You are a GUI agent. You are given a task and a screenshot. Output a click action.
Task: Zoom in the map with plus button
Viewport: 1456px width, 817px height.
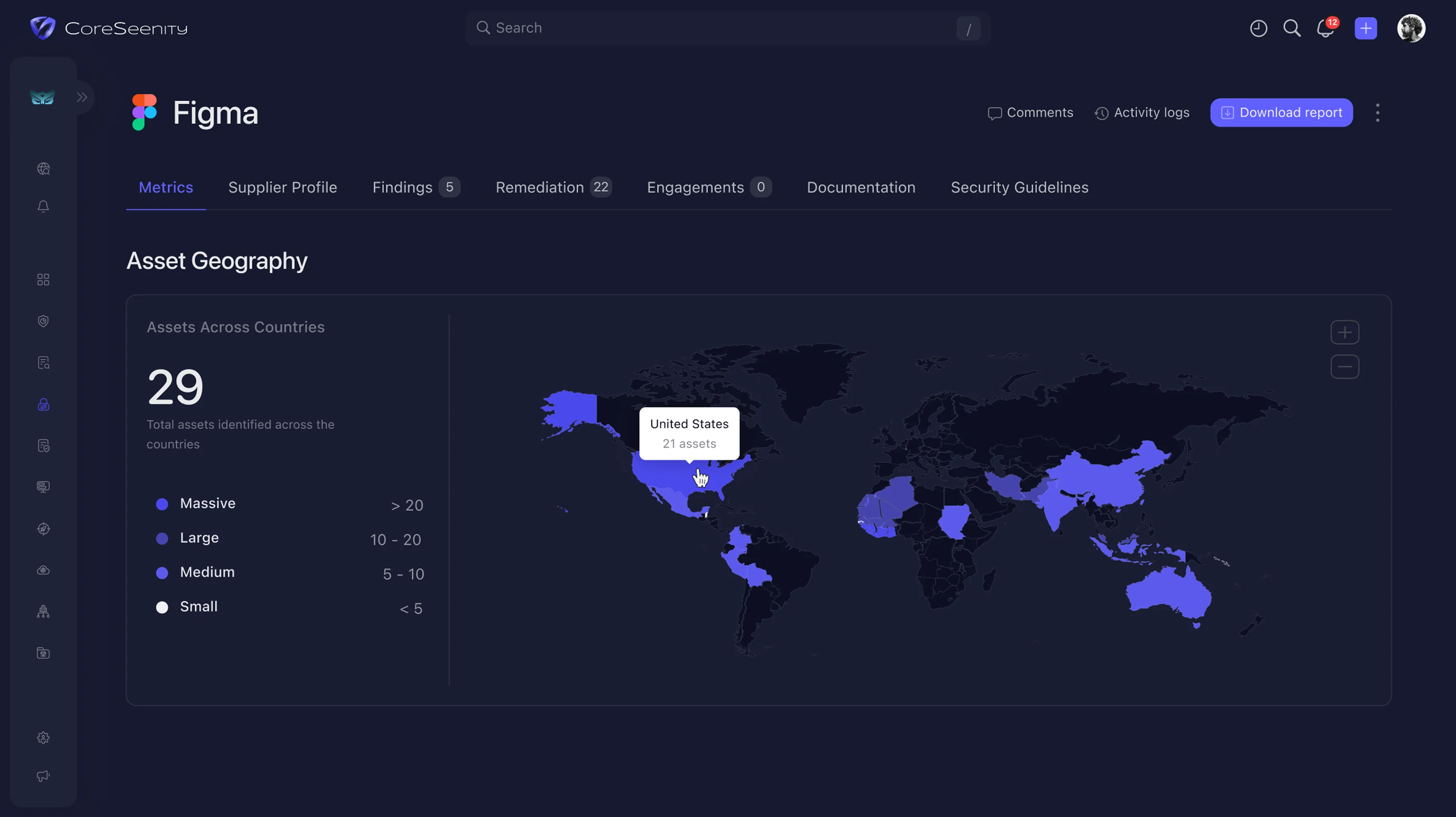[1345, 333]
